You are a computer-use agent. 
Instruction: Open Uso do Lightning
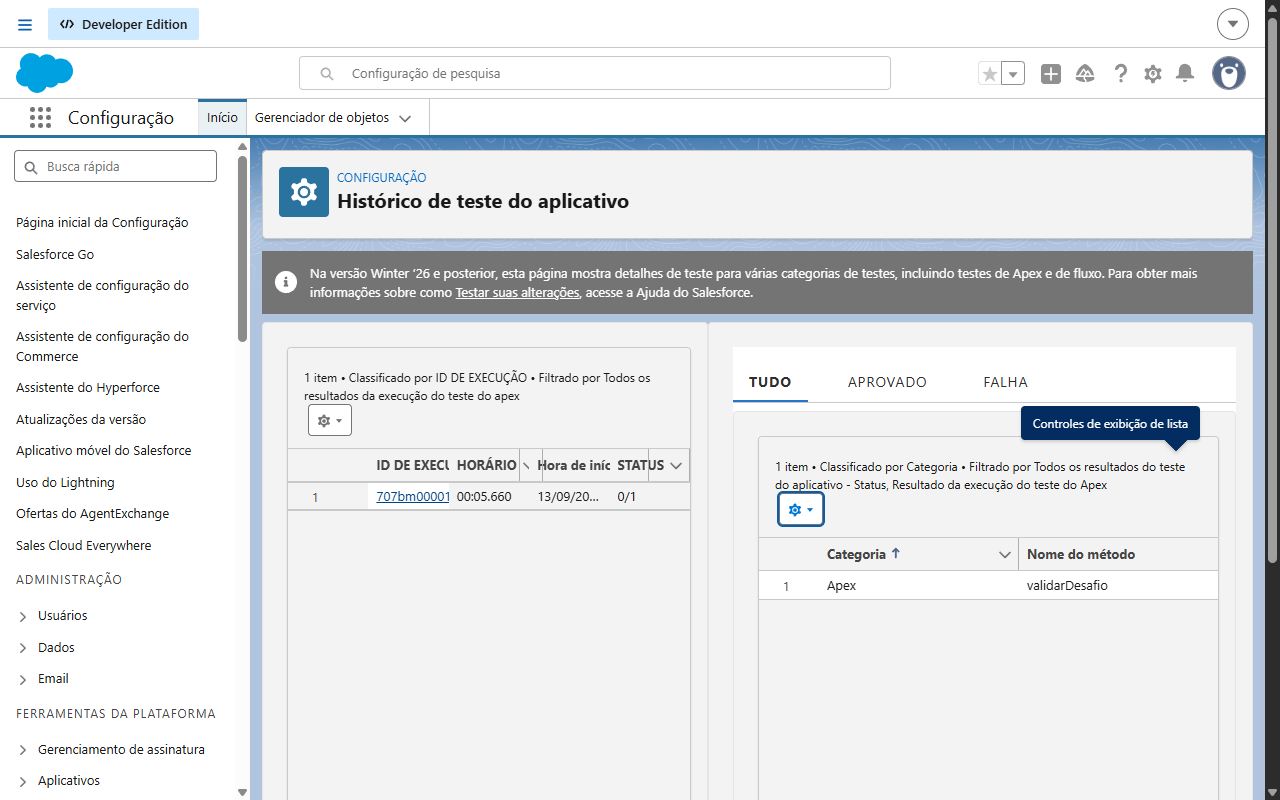coord(65,482)
